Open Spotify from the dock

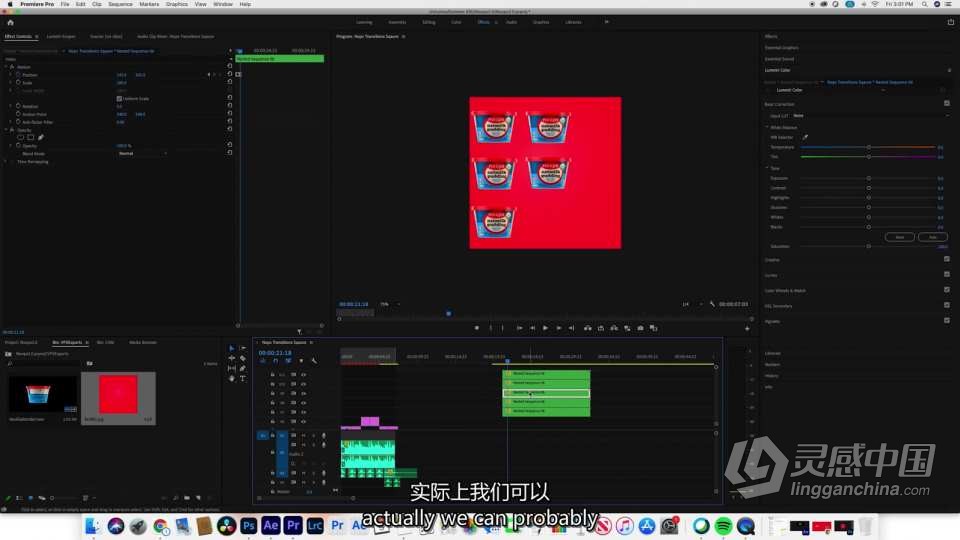point(723,526)
